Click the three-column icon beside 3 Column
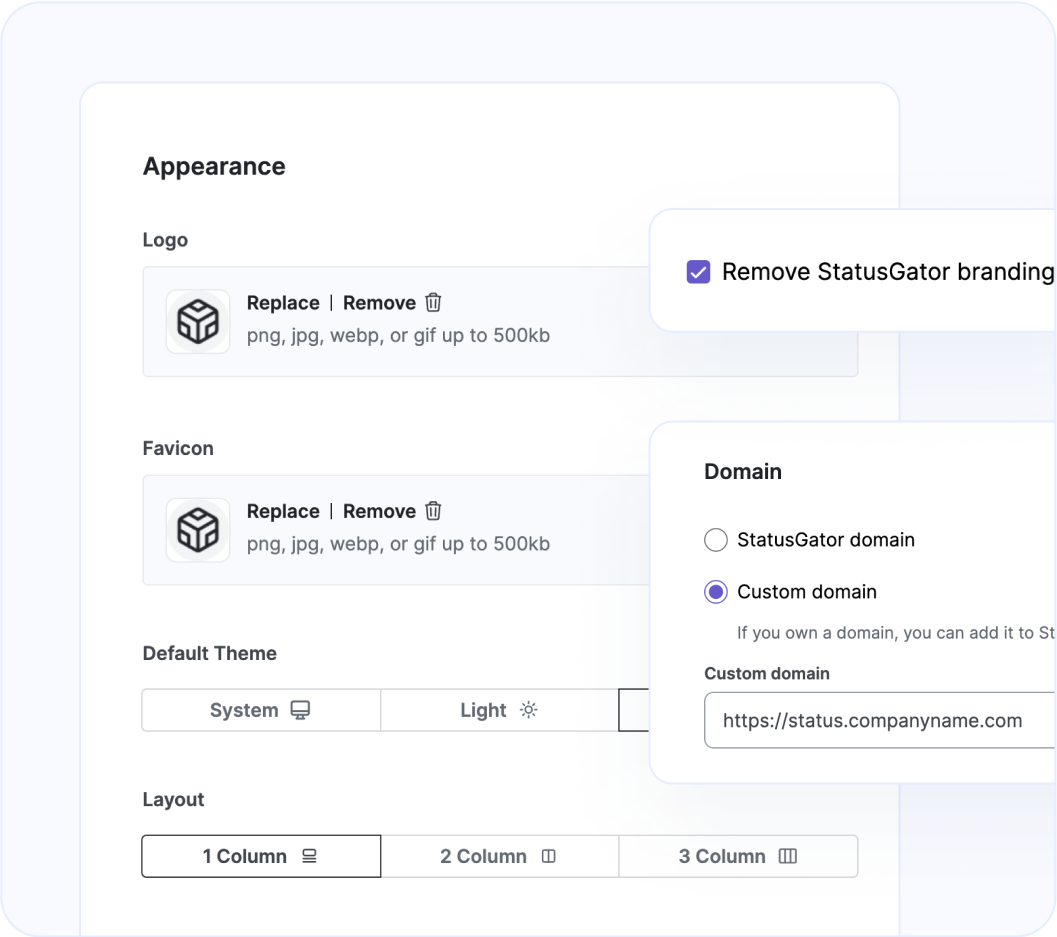 (788, 855)
